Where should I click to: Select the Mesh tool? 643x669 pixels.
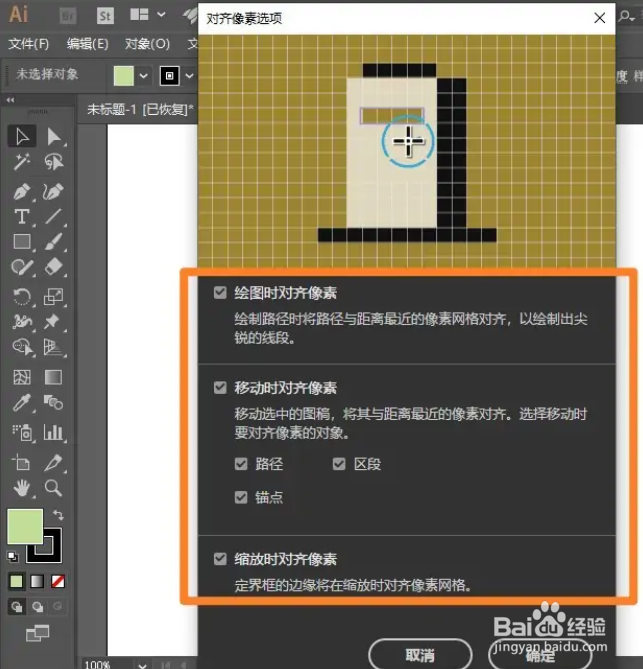tap(22, 377)
